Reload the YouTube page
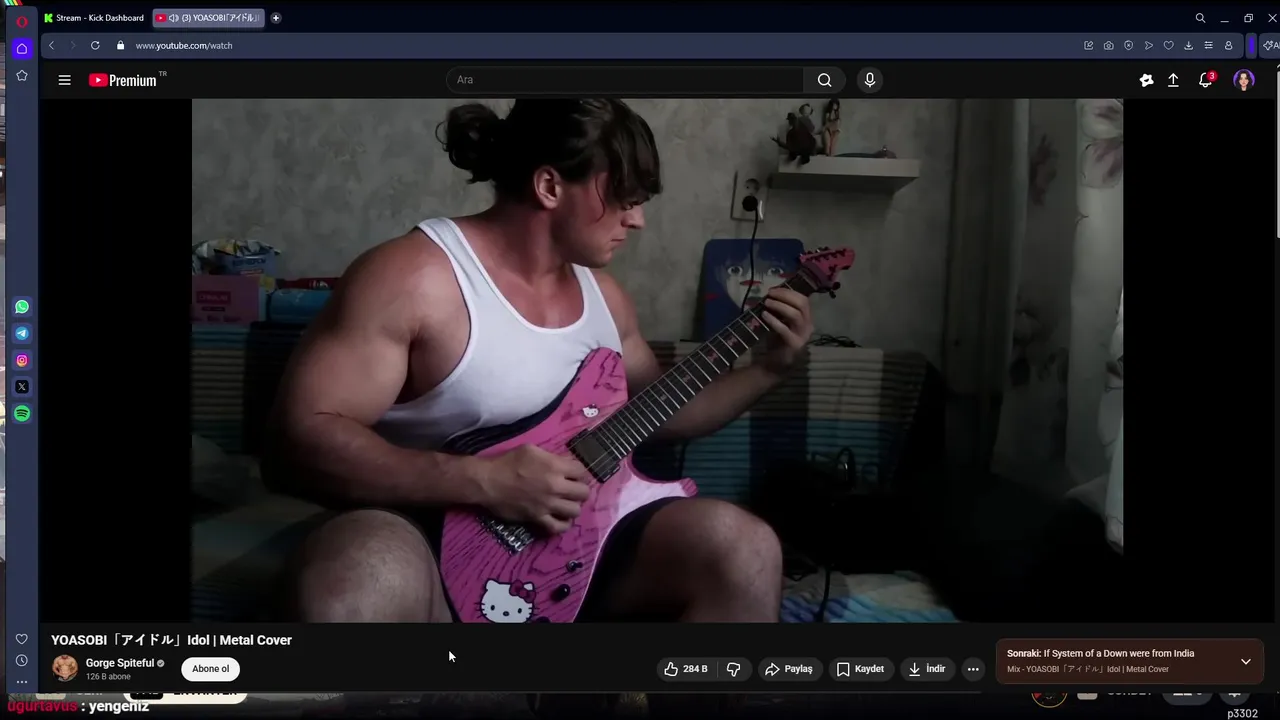This screenshot has height=720, width=1280. (x=95, y=45)
